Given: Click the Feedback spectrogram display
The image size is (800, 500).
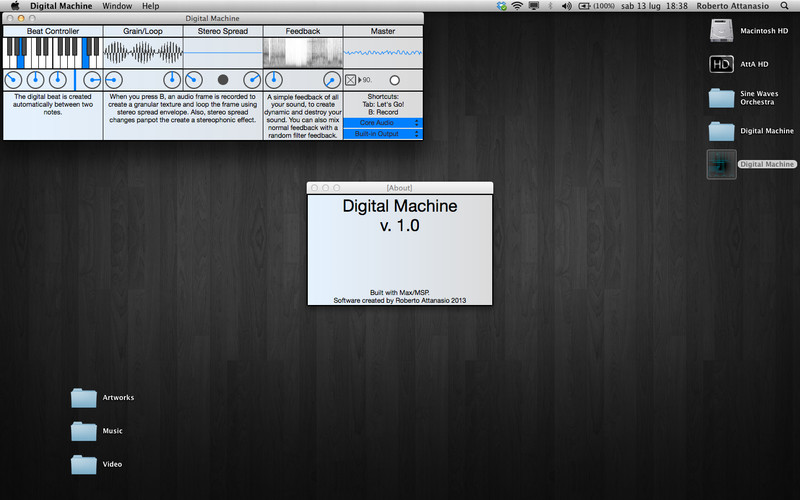Looking at the screenshot, I should point(303,53).
